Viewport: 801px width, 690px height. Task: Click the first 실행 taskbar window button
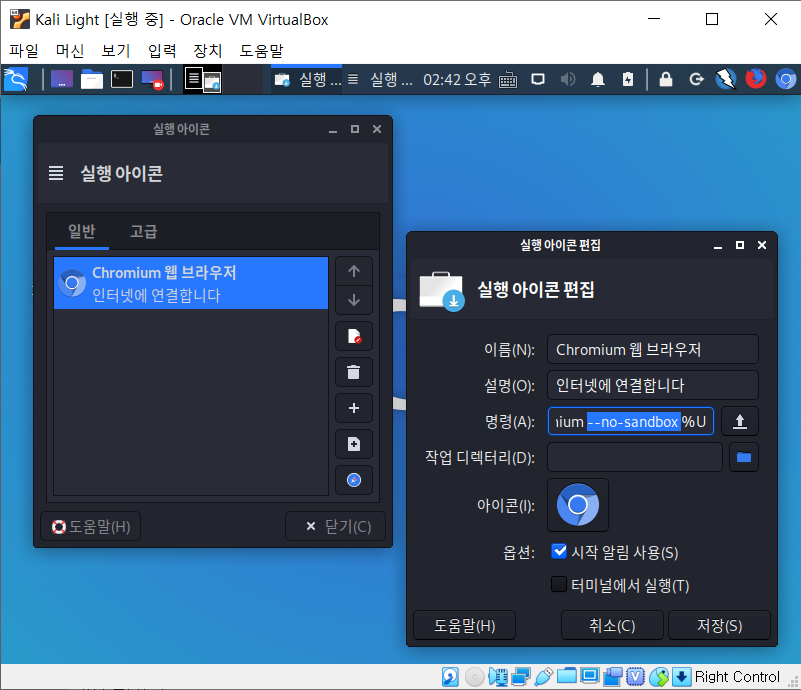[x=307, y=80]
